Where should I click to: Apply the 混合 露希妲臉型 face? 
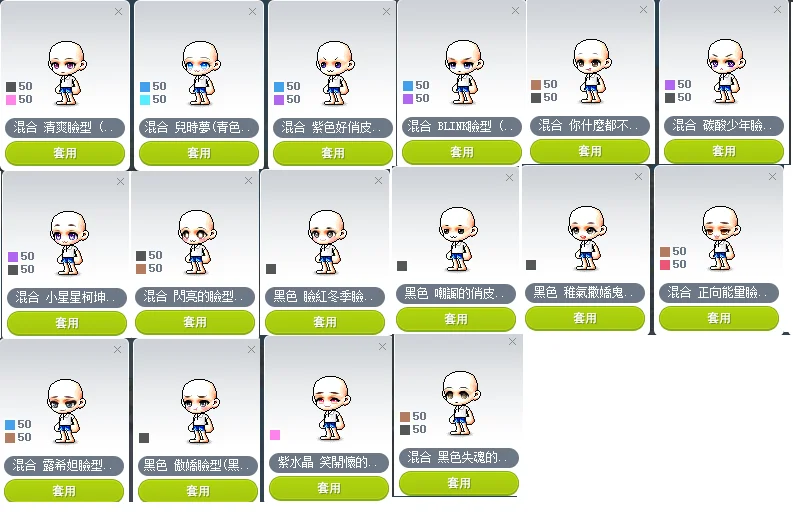(64, 491)
